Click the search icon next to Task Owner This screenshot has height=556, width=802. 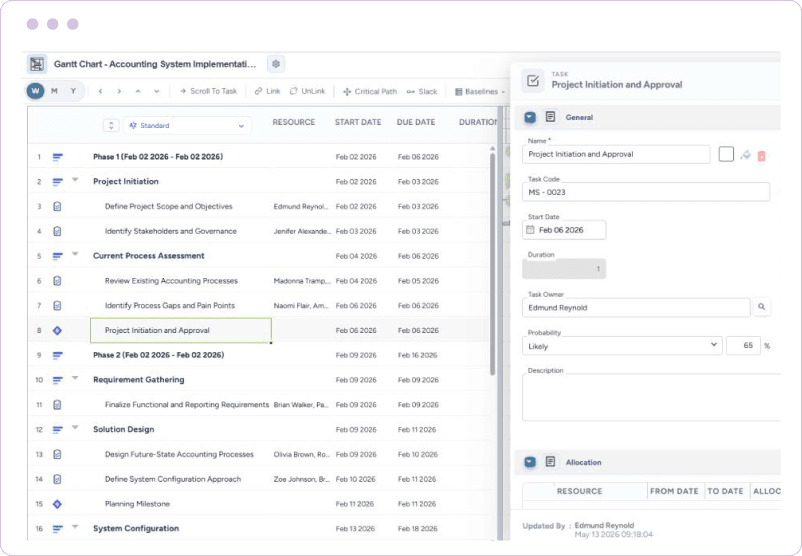[x=762, y=307]
